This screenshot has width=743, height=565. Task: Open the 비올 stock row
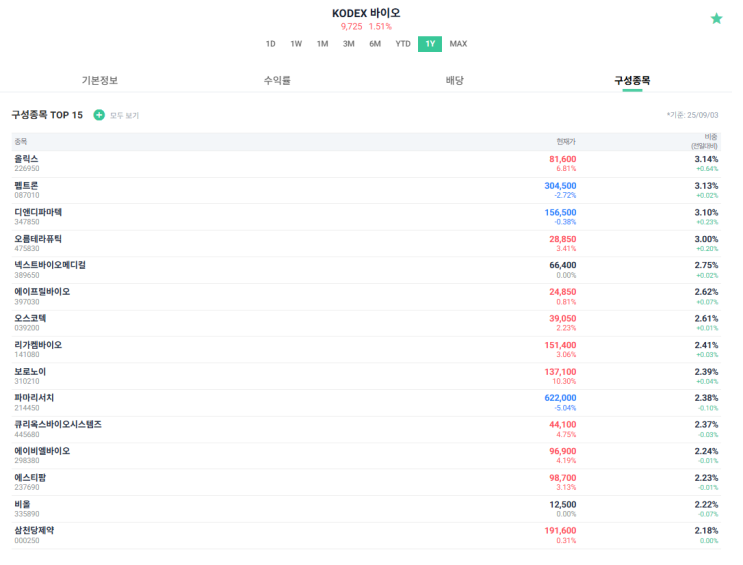point(366,509)
